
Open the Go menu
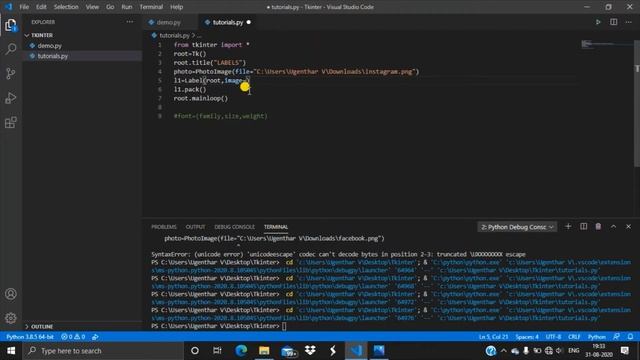click(x=110, y=7)
